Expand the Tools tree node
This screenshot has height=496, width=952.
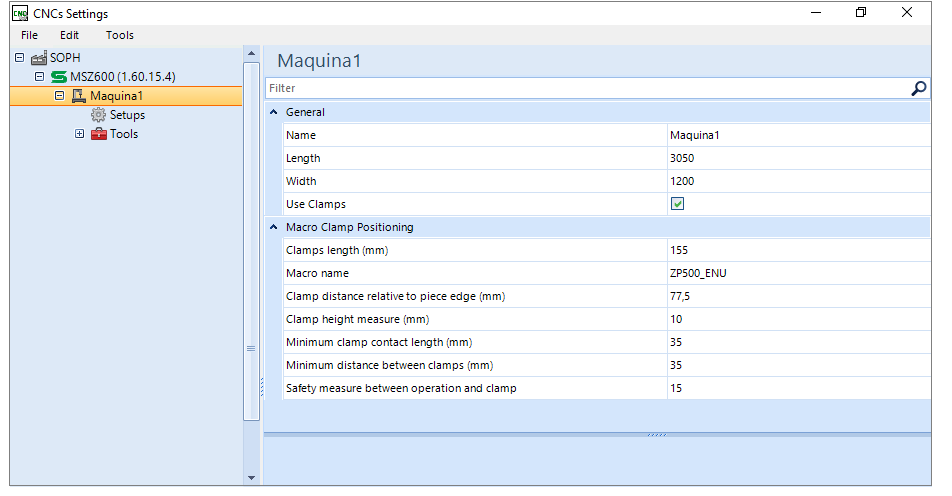tap(80, 134)
